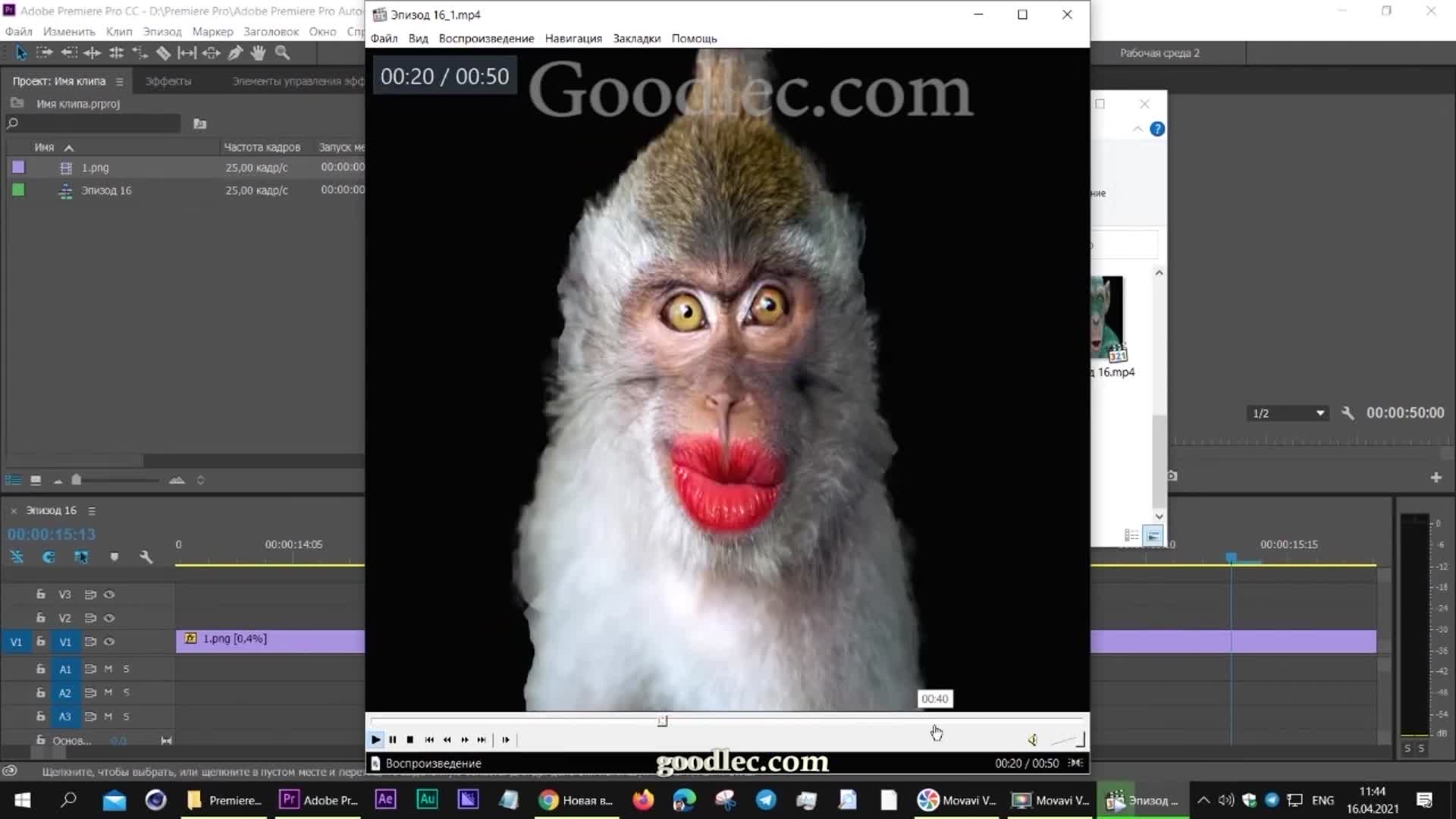This screenshot has height=819, width=1456.
Task: Hide track V2 with its eye icon
Action: coord(109,618)
